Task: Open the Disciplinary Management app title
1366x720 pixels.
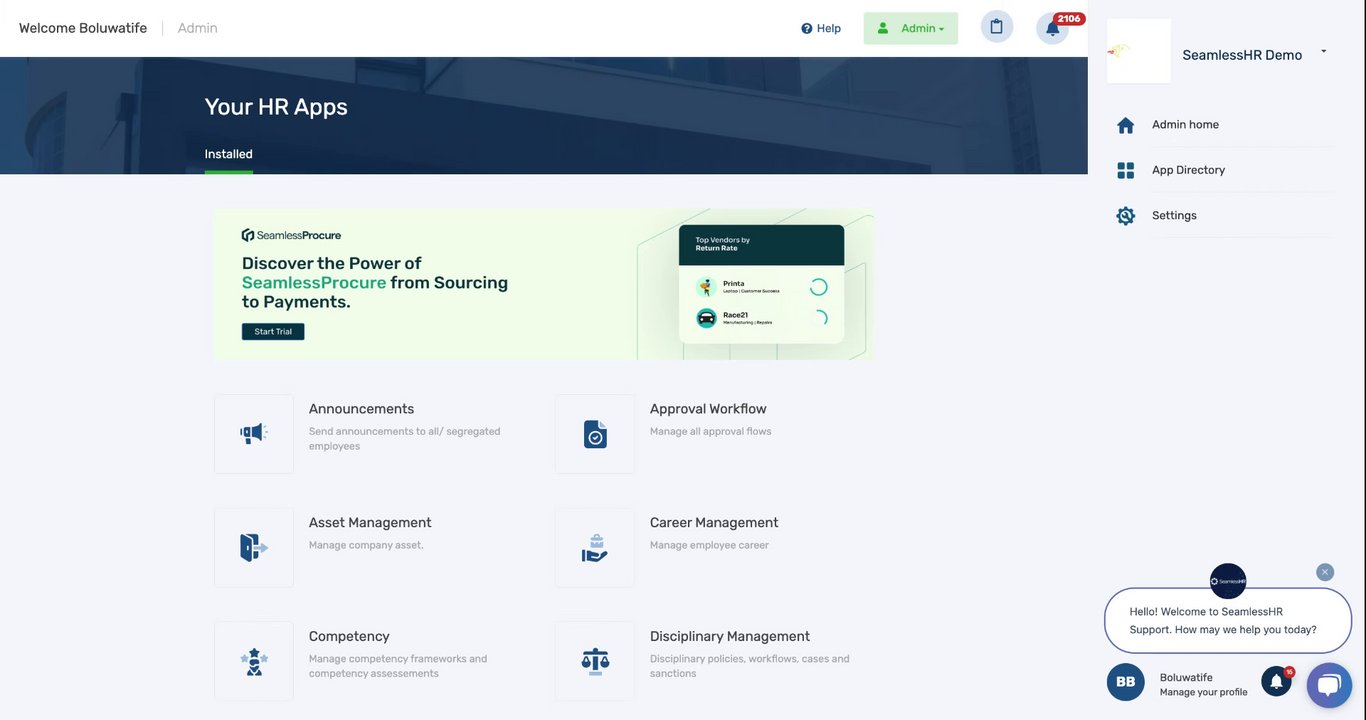Action: coord(730,637)
